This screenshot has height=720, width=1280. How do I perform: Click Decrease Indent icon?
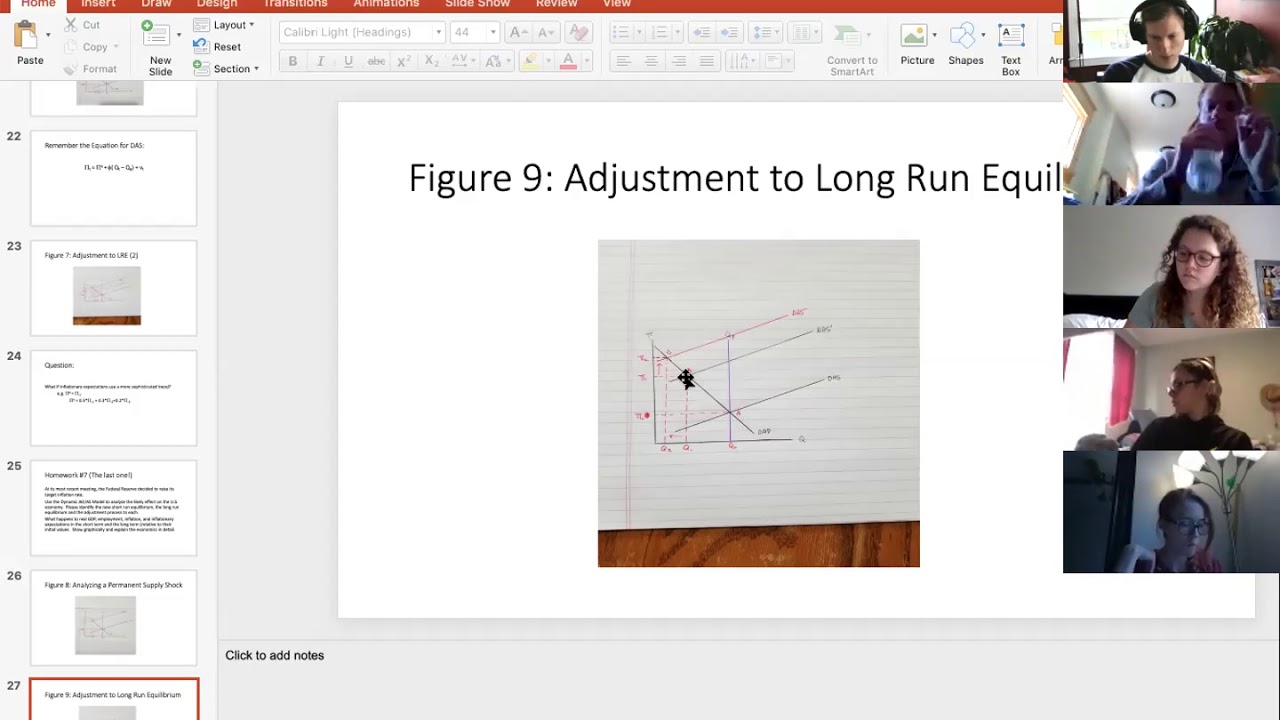[x=702, y=33]
